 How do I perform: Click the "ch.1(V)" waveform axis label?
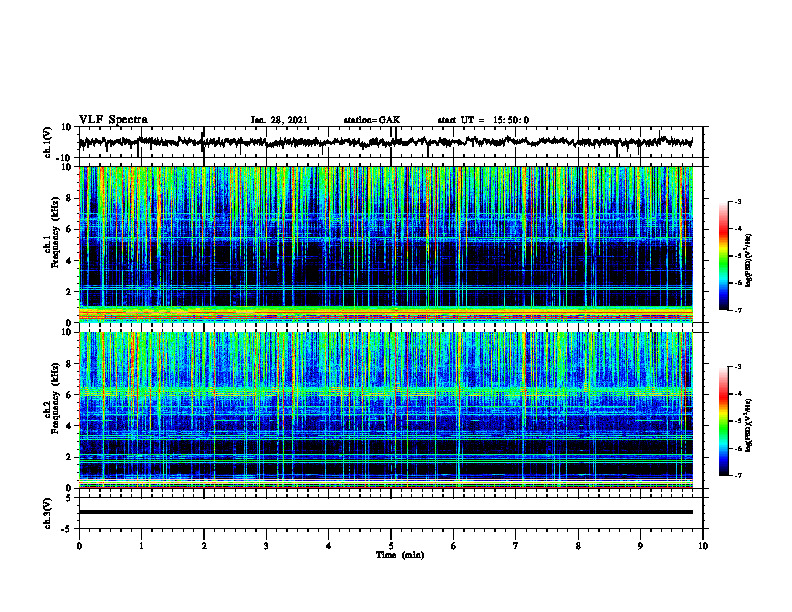tap(48, 142)
